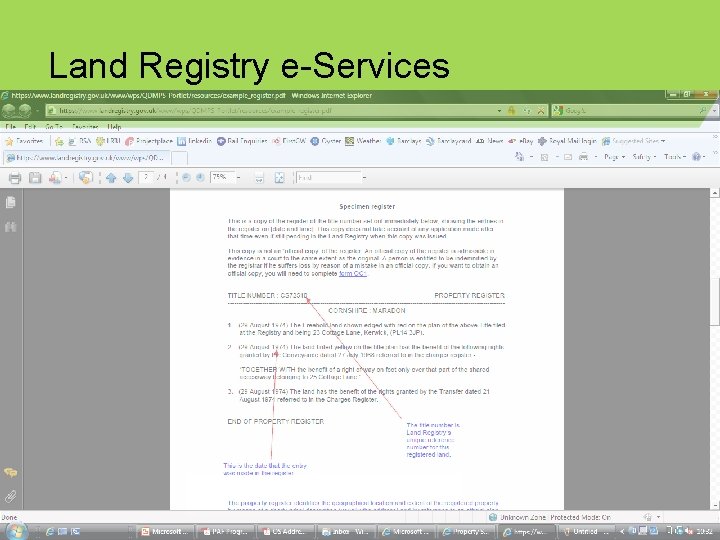Screen dimensions: 720x540
Task: Open the search provider dropdown arrow
Action: pyautogui.click(x=714, y=110)
